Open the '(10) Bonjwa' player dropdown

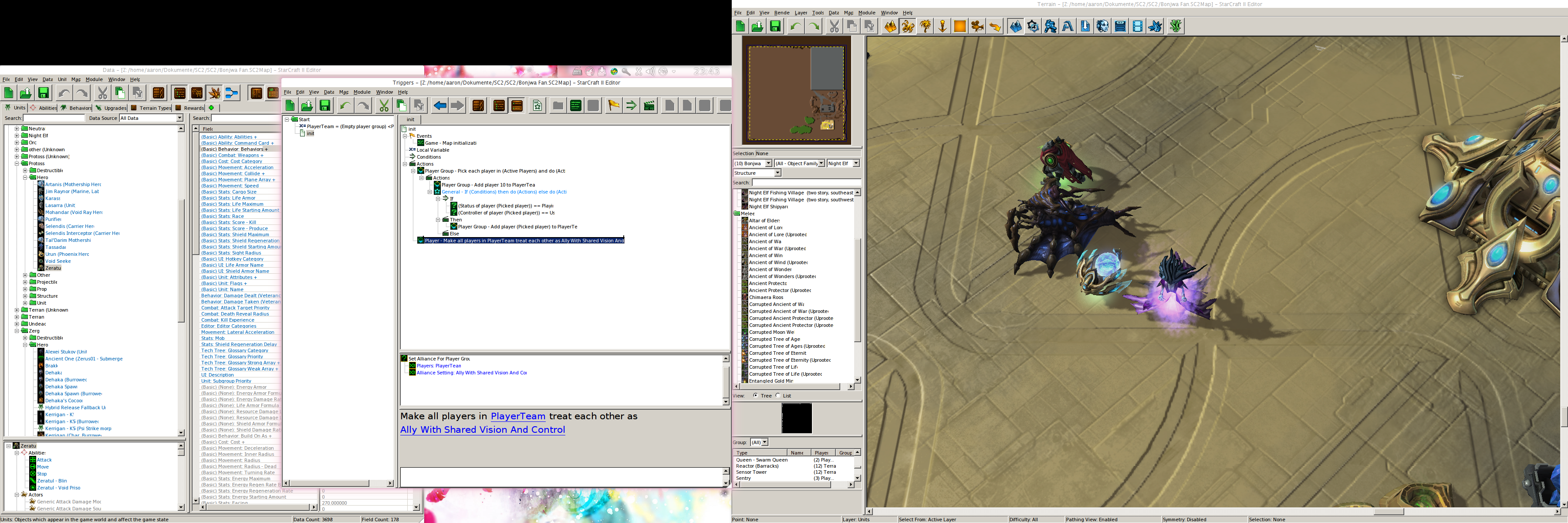point(752,163)
